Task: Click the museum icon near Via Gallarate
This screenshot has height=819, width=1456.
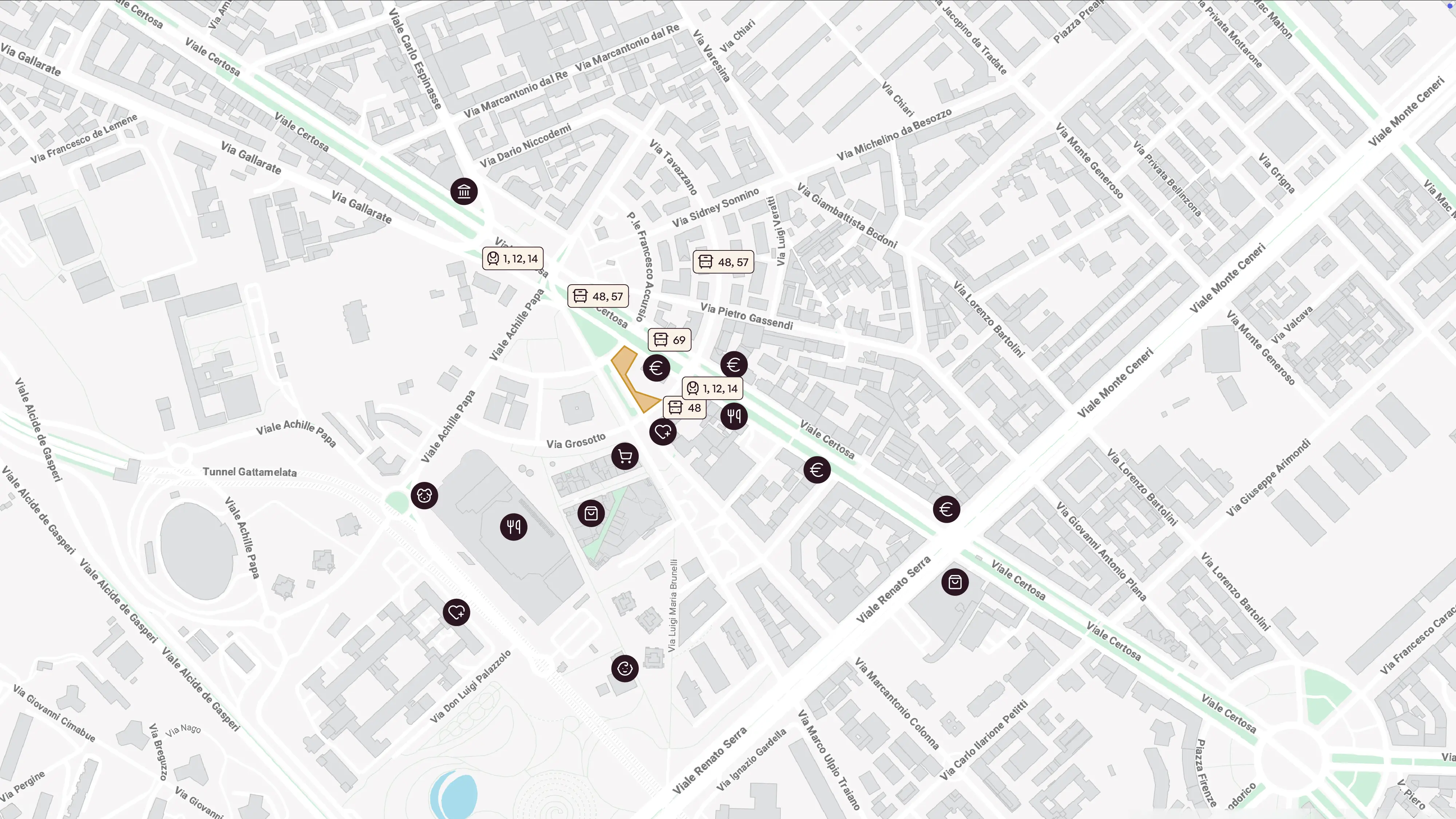Action: tap(464, 191)
